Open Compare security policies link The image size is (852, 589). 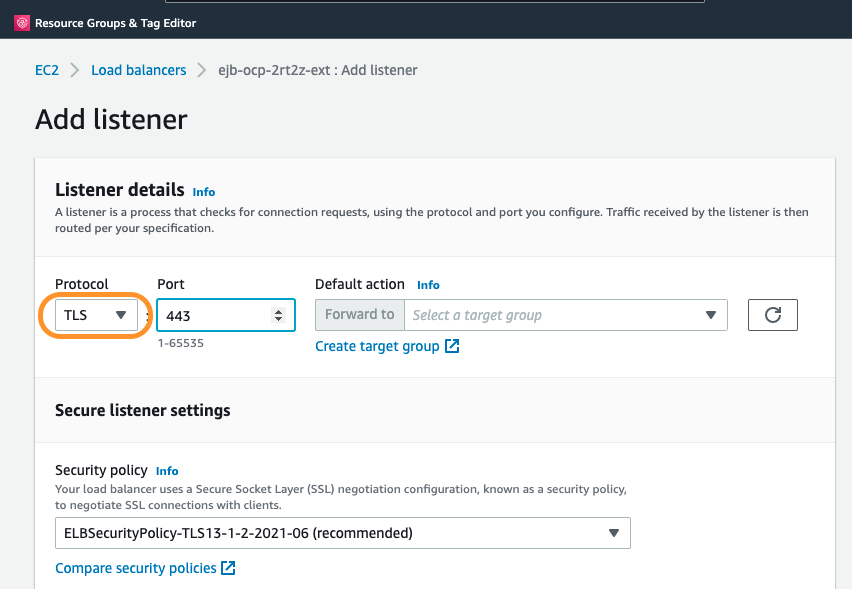136,568
